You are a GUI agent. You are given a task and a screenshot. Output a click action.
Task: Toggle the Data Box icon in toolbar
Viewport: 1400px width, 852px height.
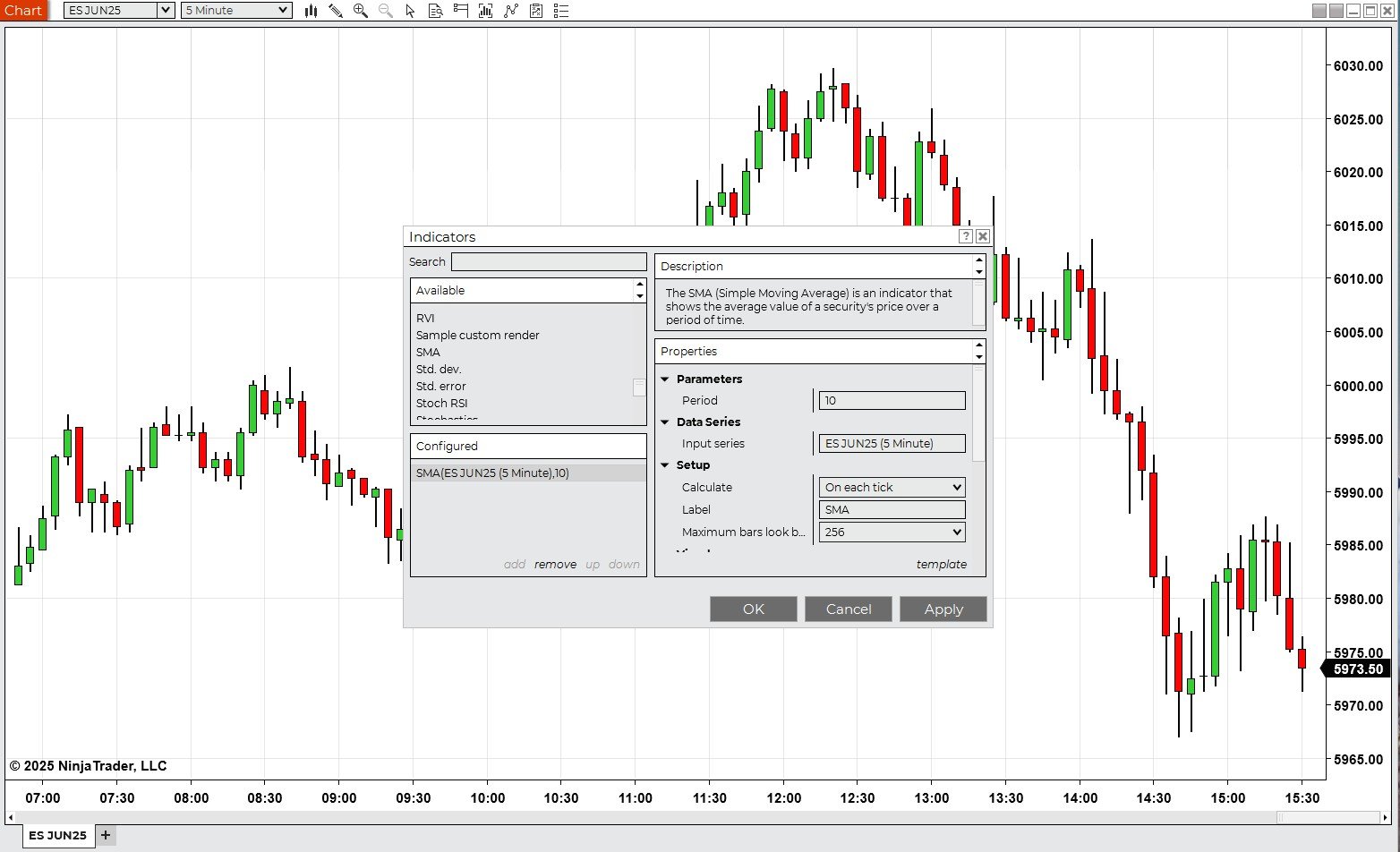tap(436, 11)
